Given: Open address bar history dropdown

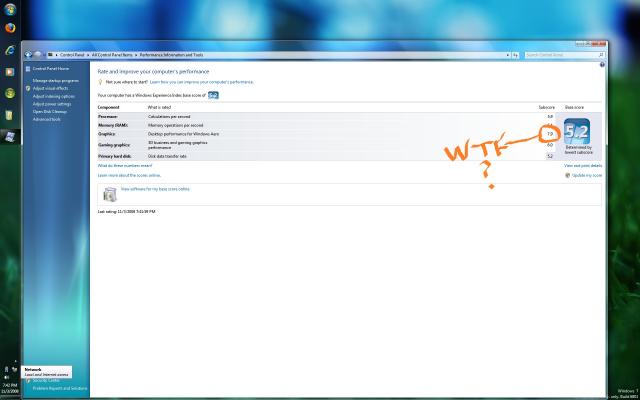Looking at the screenshot, I should click(508, 55).
